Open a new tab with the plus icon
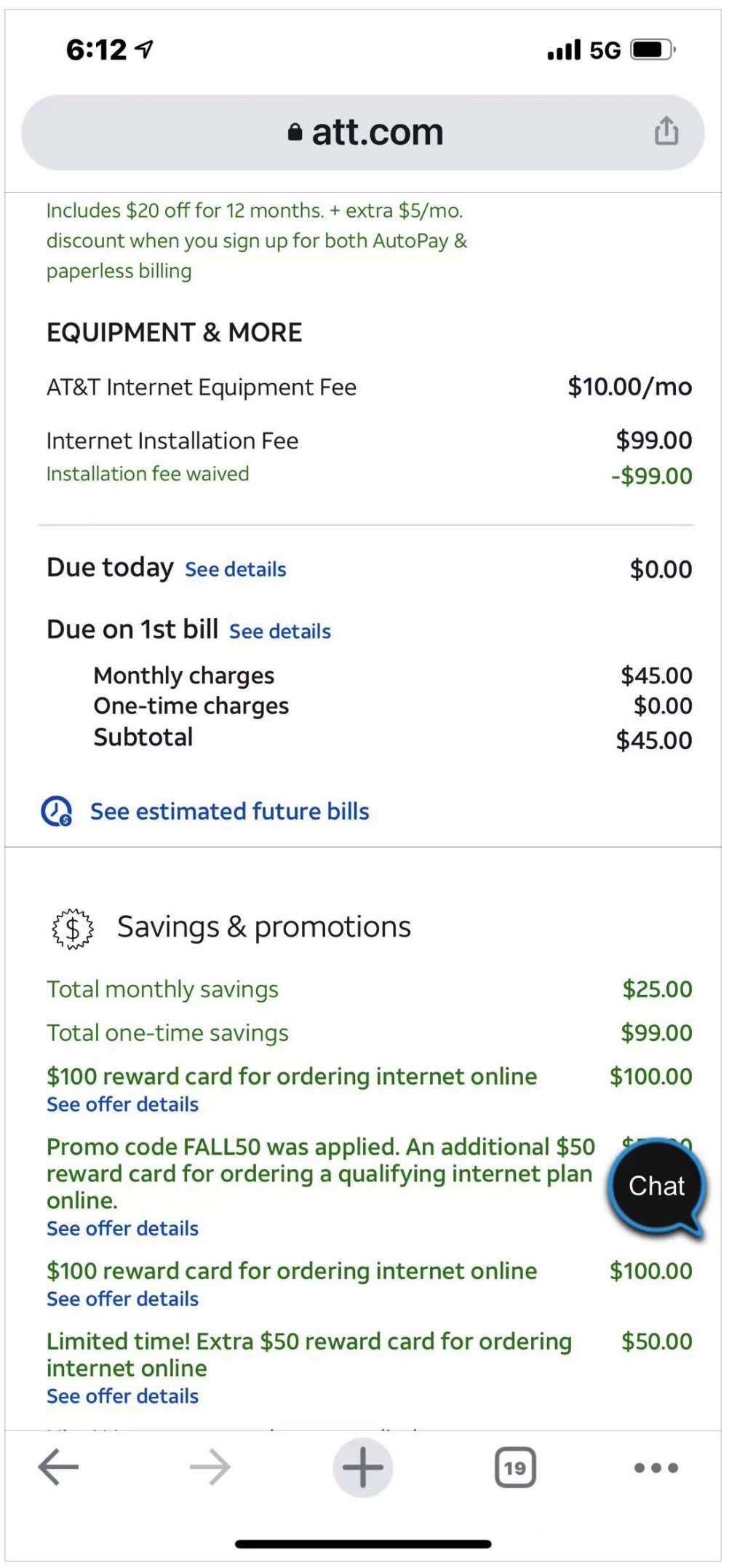Image resolution: width=729 pixels, height=1568 pixels. click(x=362, y=1468)
